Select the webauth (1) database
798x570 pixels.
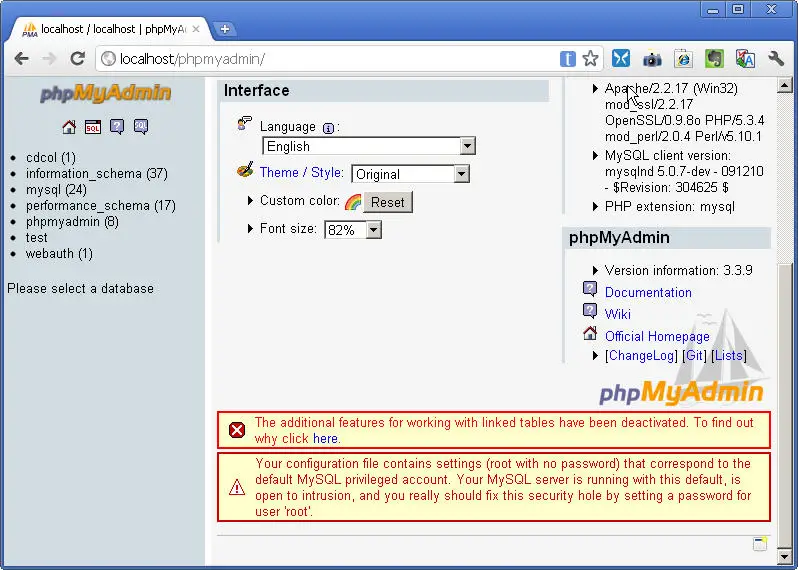(59, 253)
